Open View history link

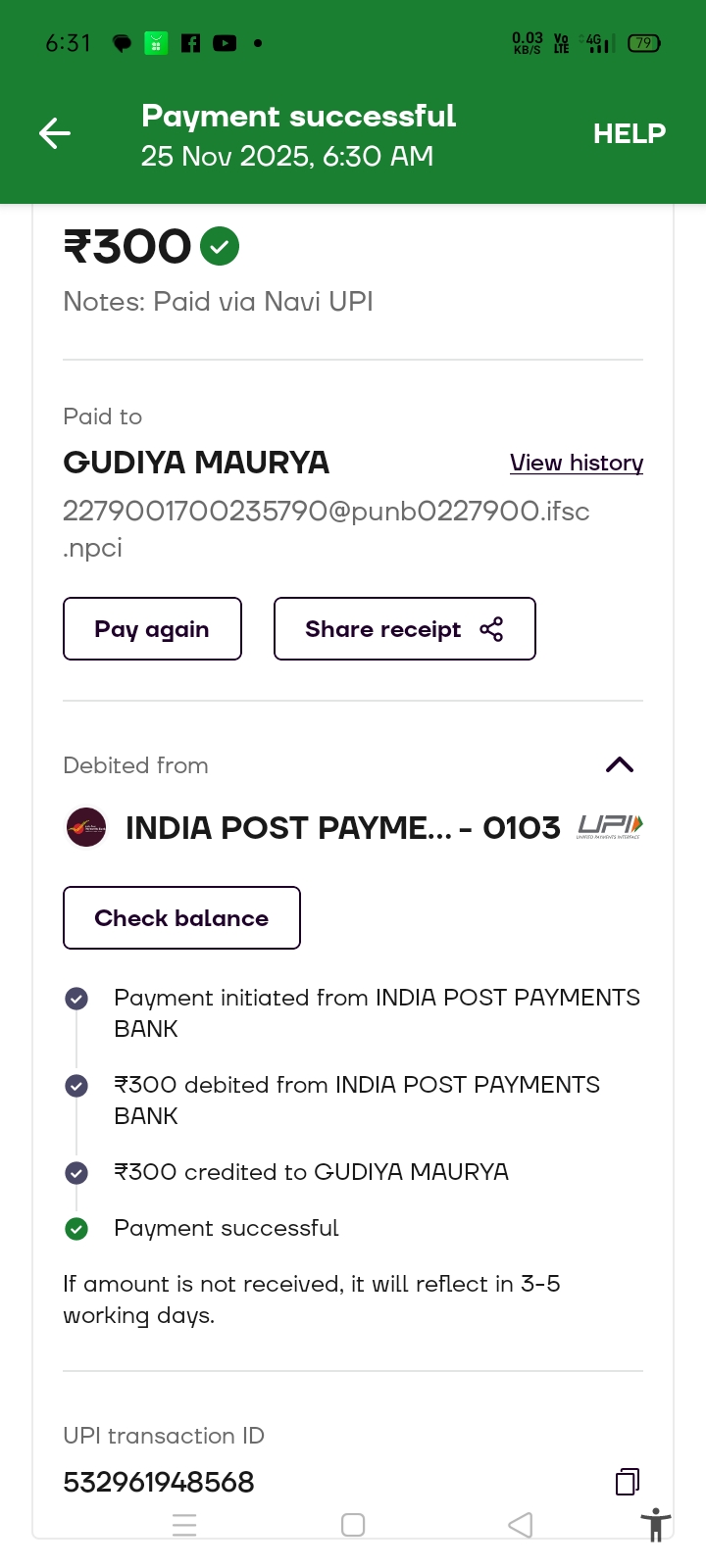[576, 463]
